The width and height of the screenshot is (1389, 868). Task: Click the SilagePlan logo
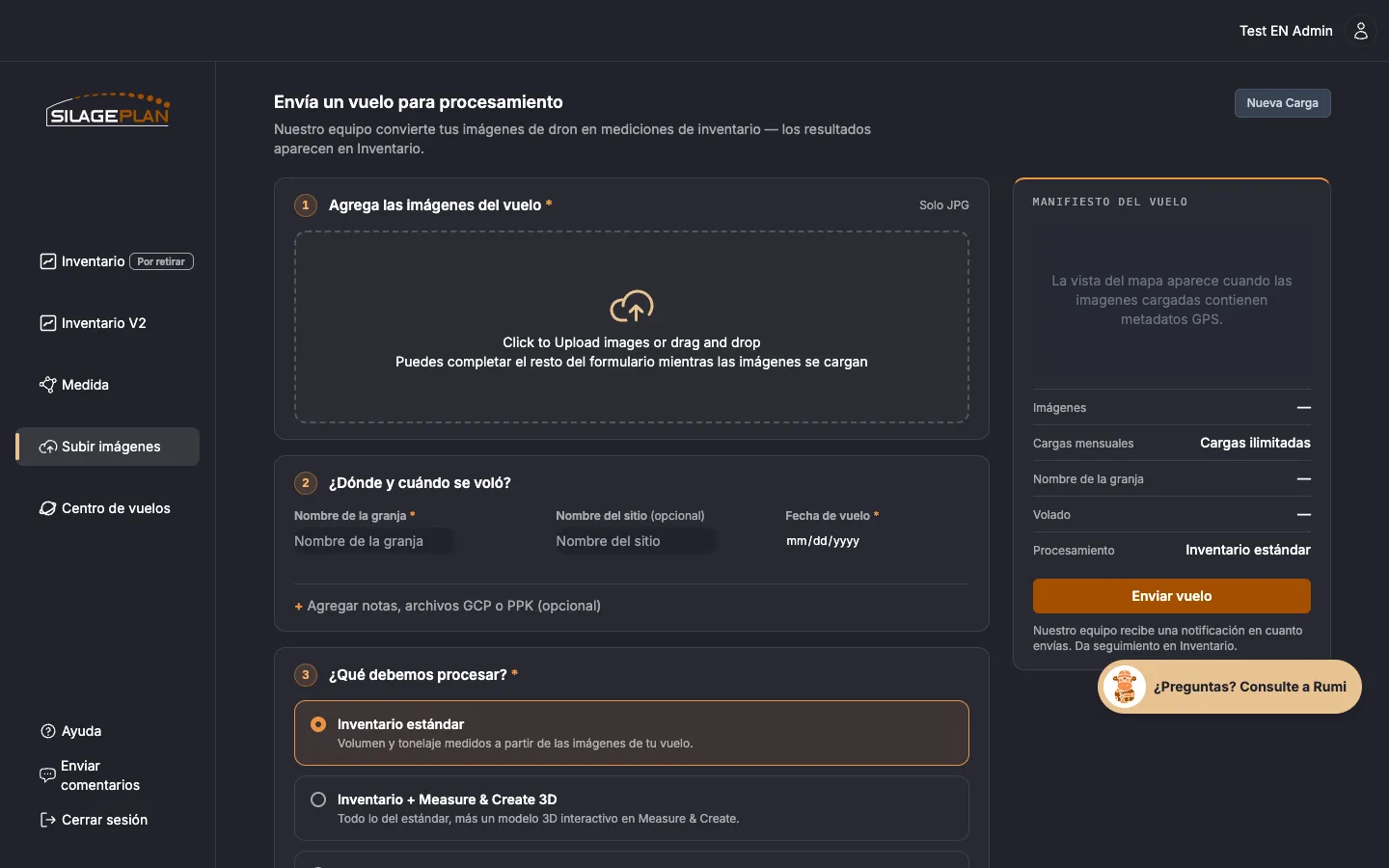point(108,110)
